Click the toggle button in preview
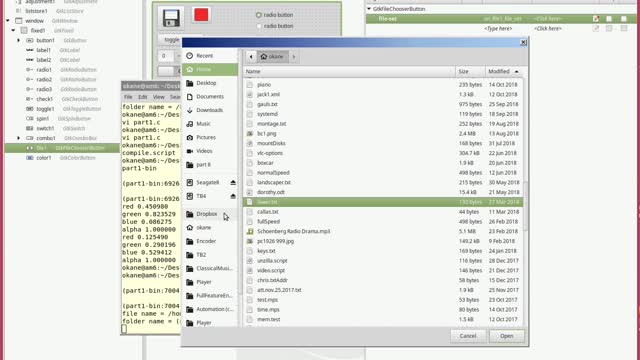 [170, 40]
